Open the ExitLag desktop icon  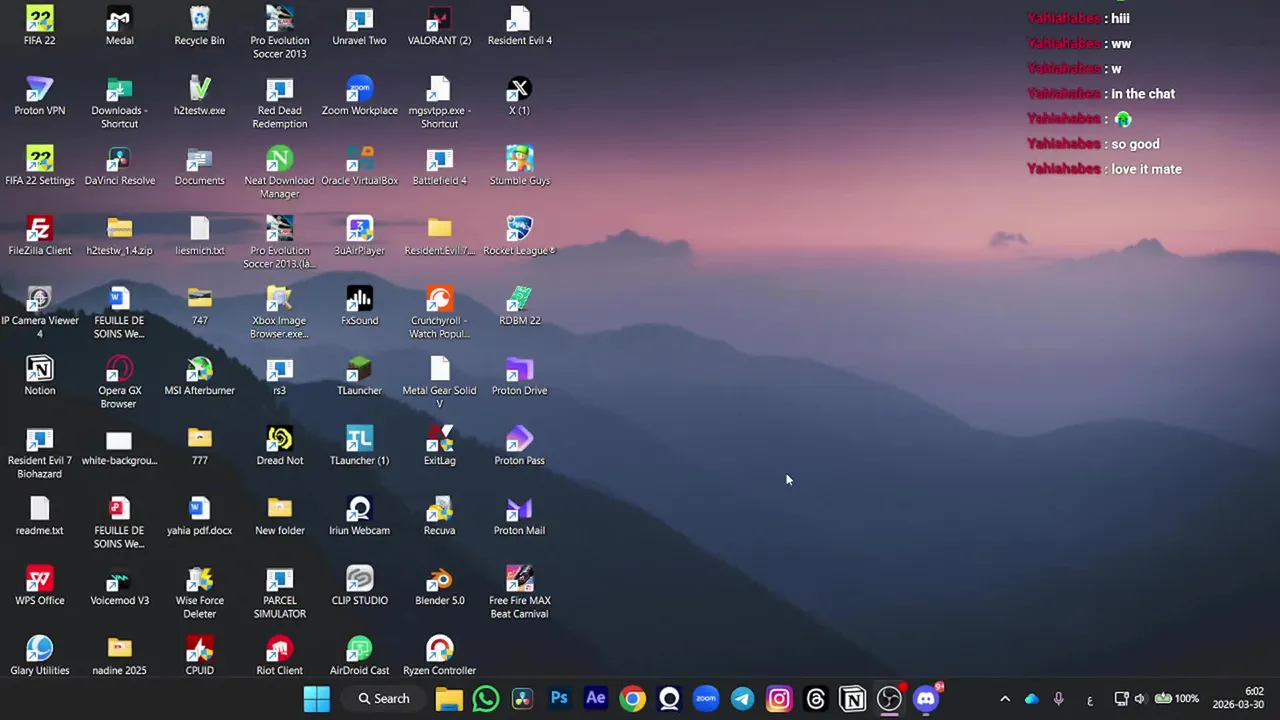click(439, 446)
